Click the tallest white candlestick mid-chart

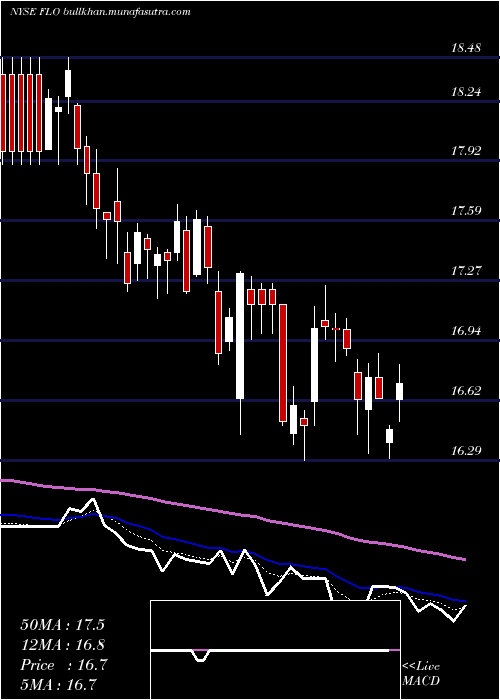[x=240, y=336]
